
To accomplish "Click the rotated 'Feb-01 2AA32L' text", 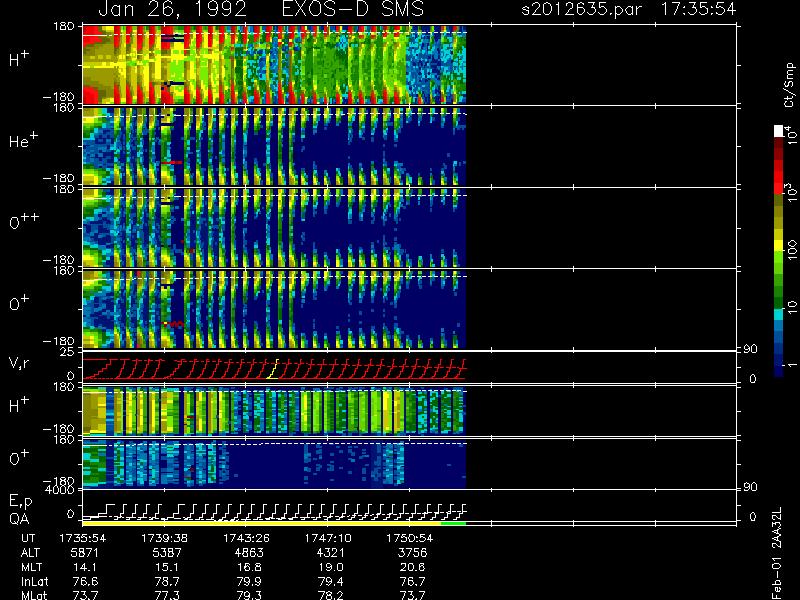I will click(777, 553).
